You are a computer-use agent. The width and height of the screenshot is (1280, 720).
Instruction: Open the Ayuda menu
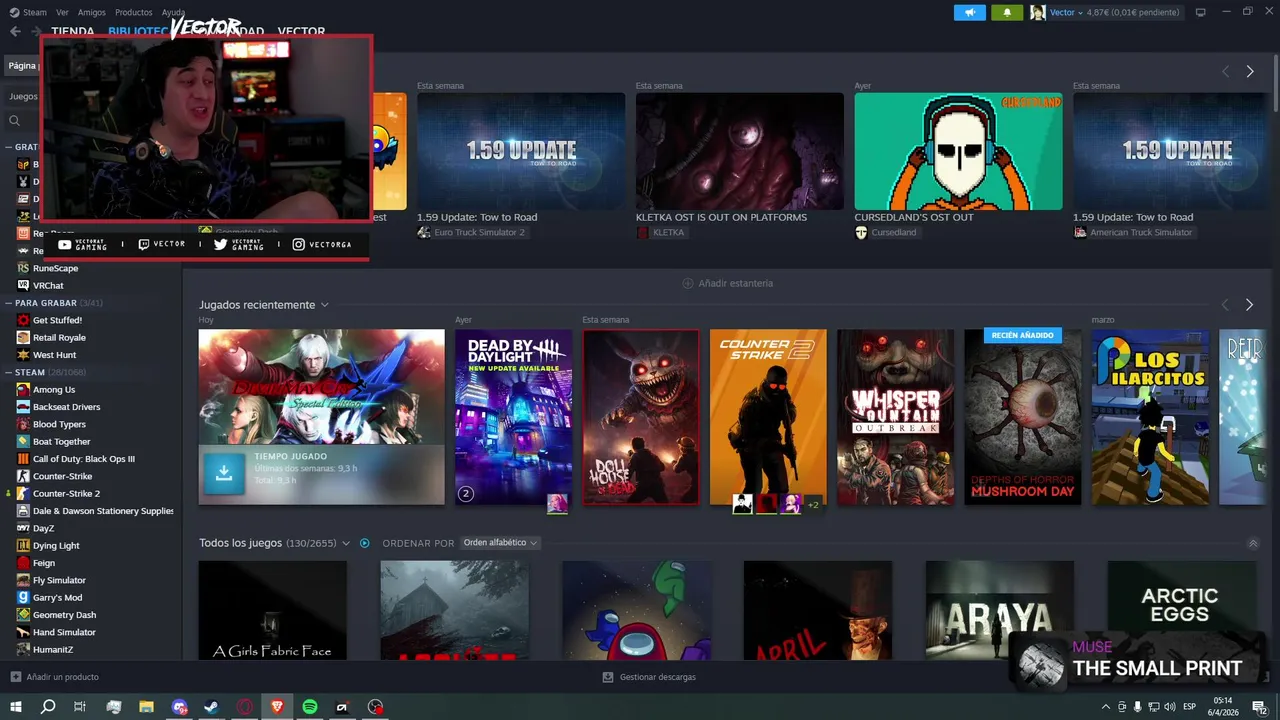coord(173,12)
